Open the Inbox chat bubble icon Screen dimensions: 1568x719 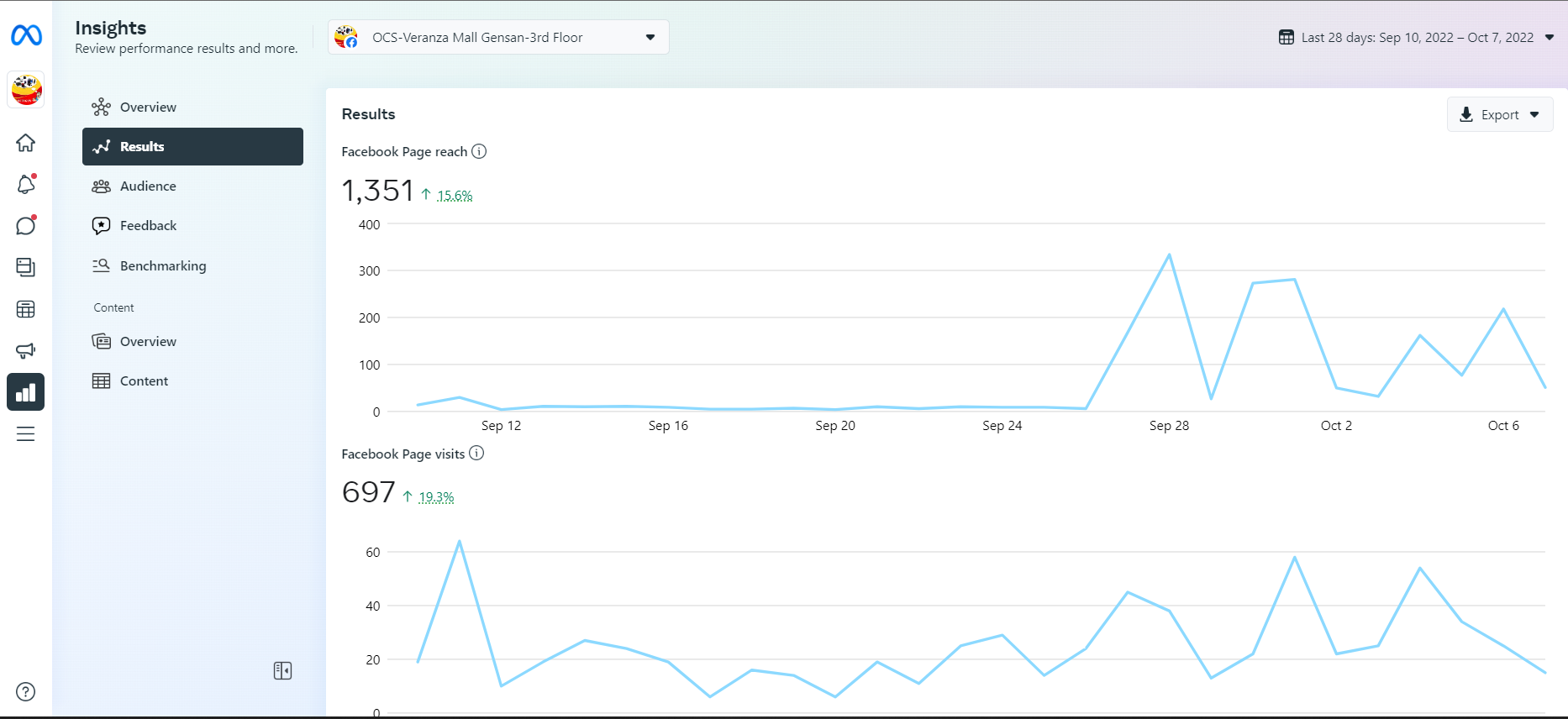[26, 226]
